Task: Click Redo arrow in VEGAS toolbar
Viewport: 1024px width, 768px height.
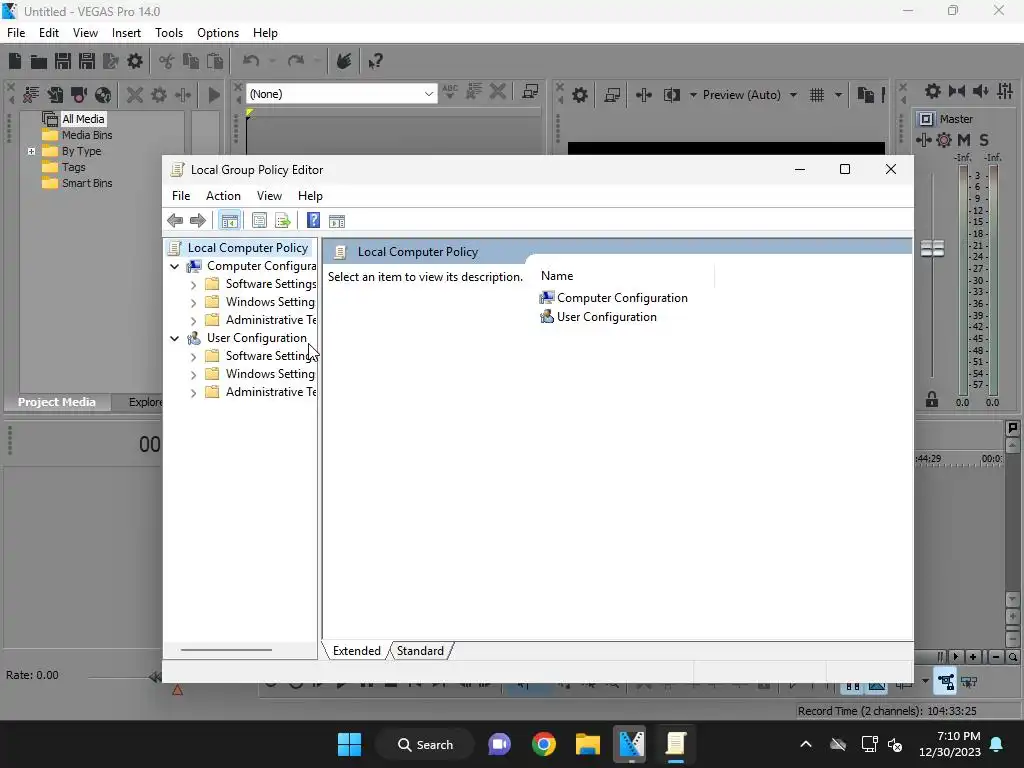Action: [296, 61]
